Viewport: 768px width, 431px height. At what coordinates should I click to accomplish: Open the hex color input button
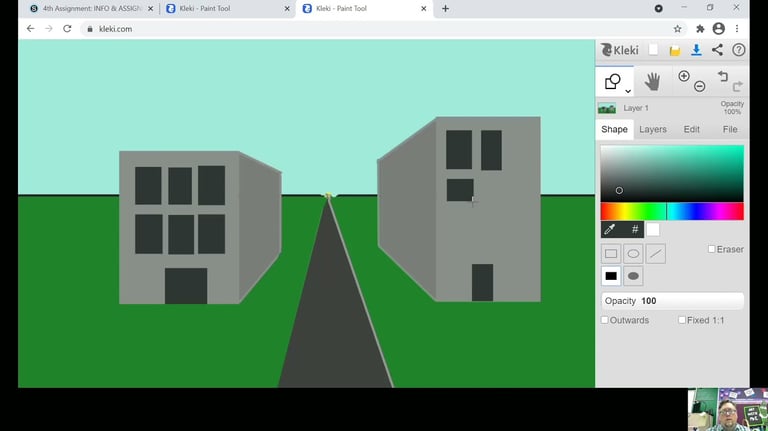click(635, 229)
